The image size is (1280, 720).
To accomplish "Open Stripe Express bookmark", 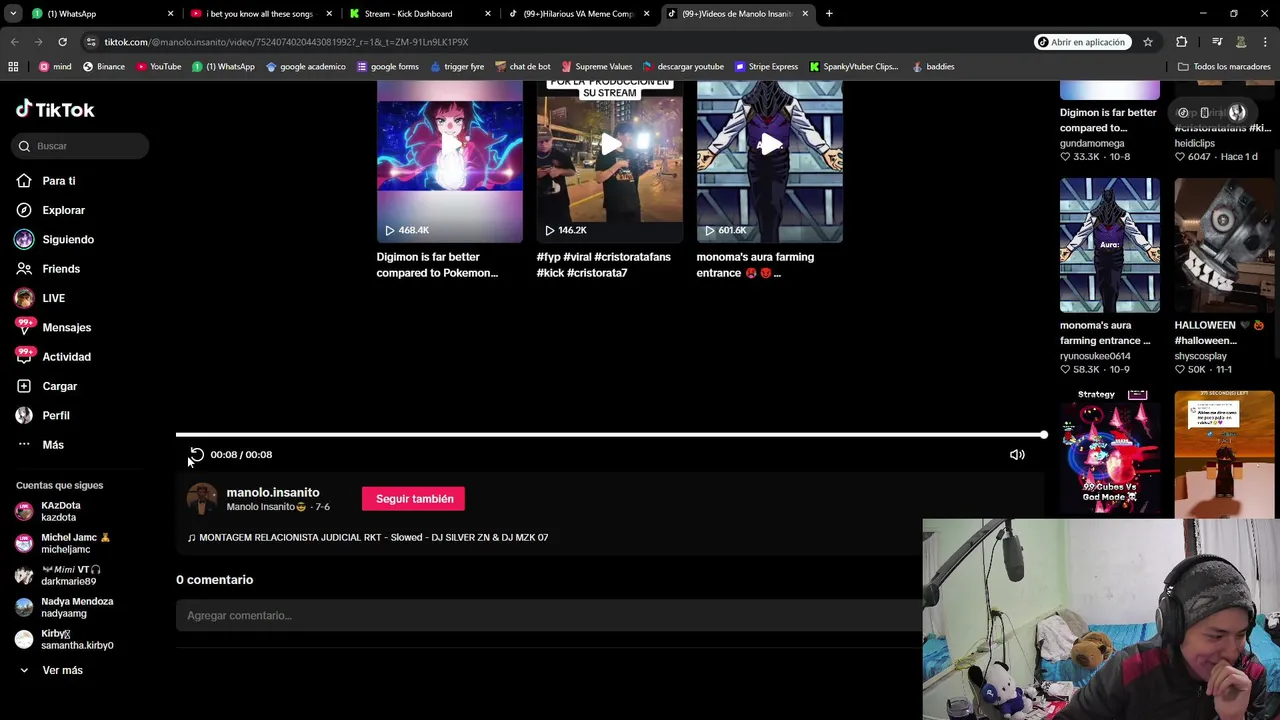I will click(766, 67).
